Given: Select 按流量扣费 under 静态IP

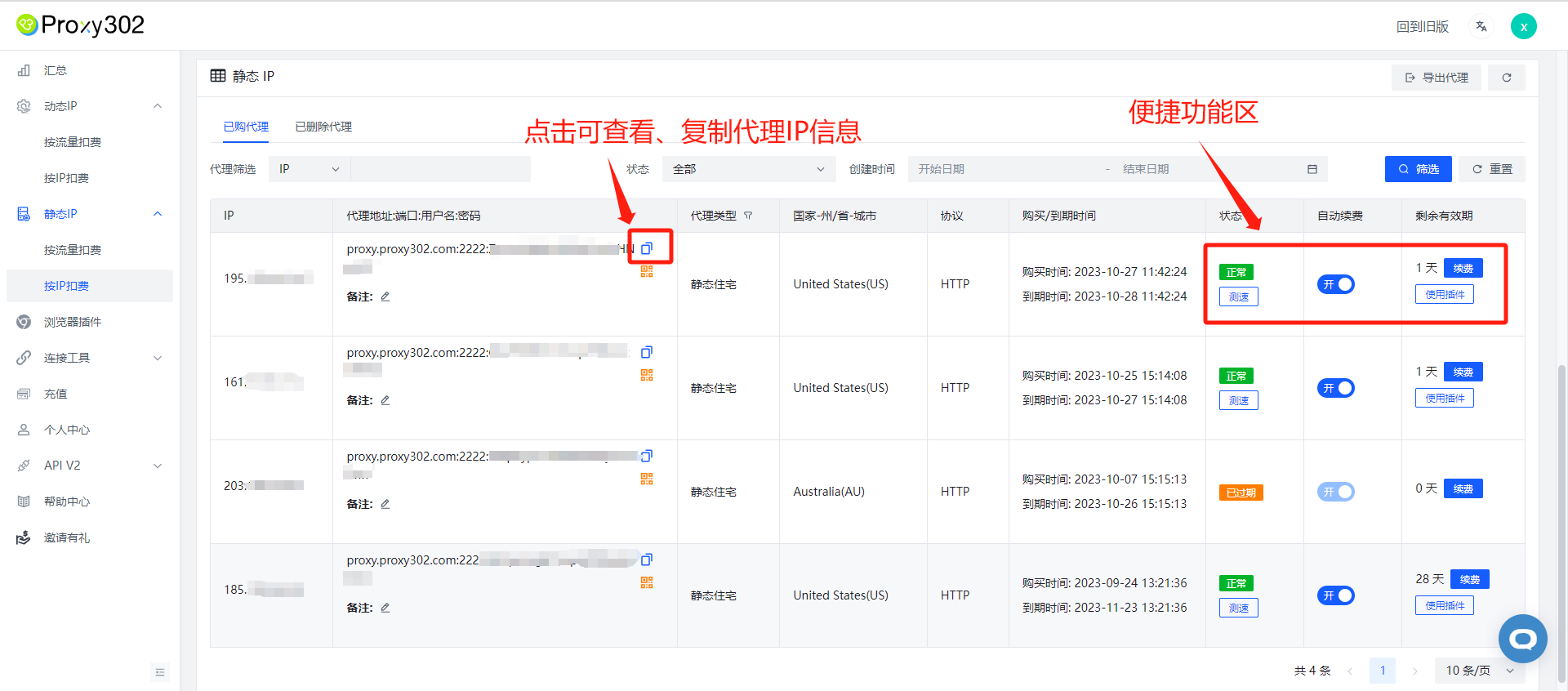Looking at the screenshot, I should pos(90,250).
